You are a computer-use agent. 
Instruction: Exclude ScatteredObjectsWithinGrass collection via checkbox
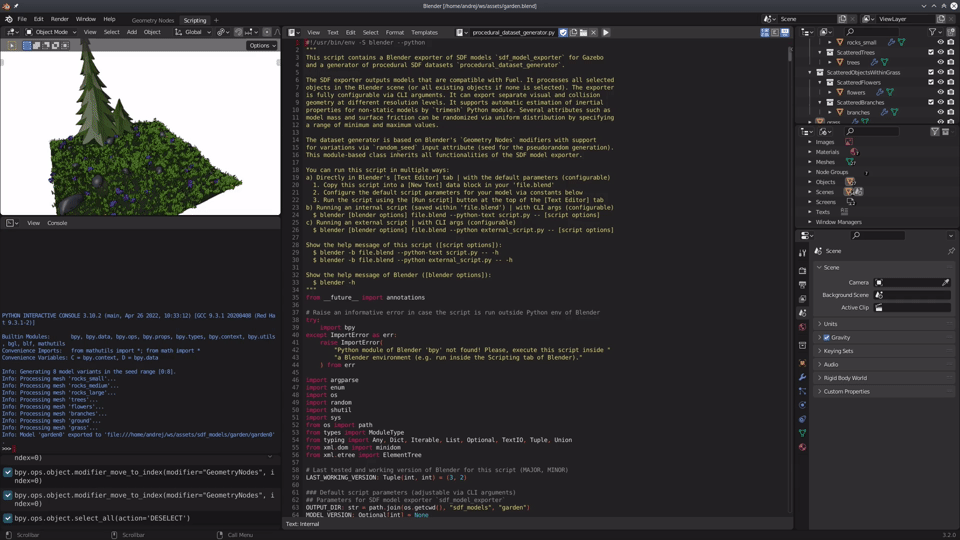pos(931,72)
